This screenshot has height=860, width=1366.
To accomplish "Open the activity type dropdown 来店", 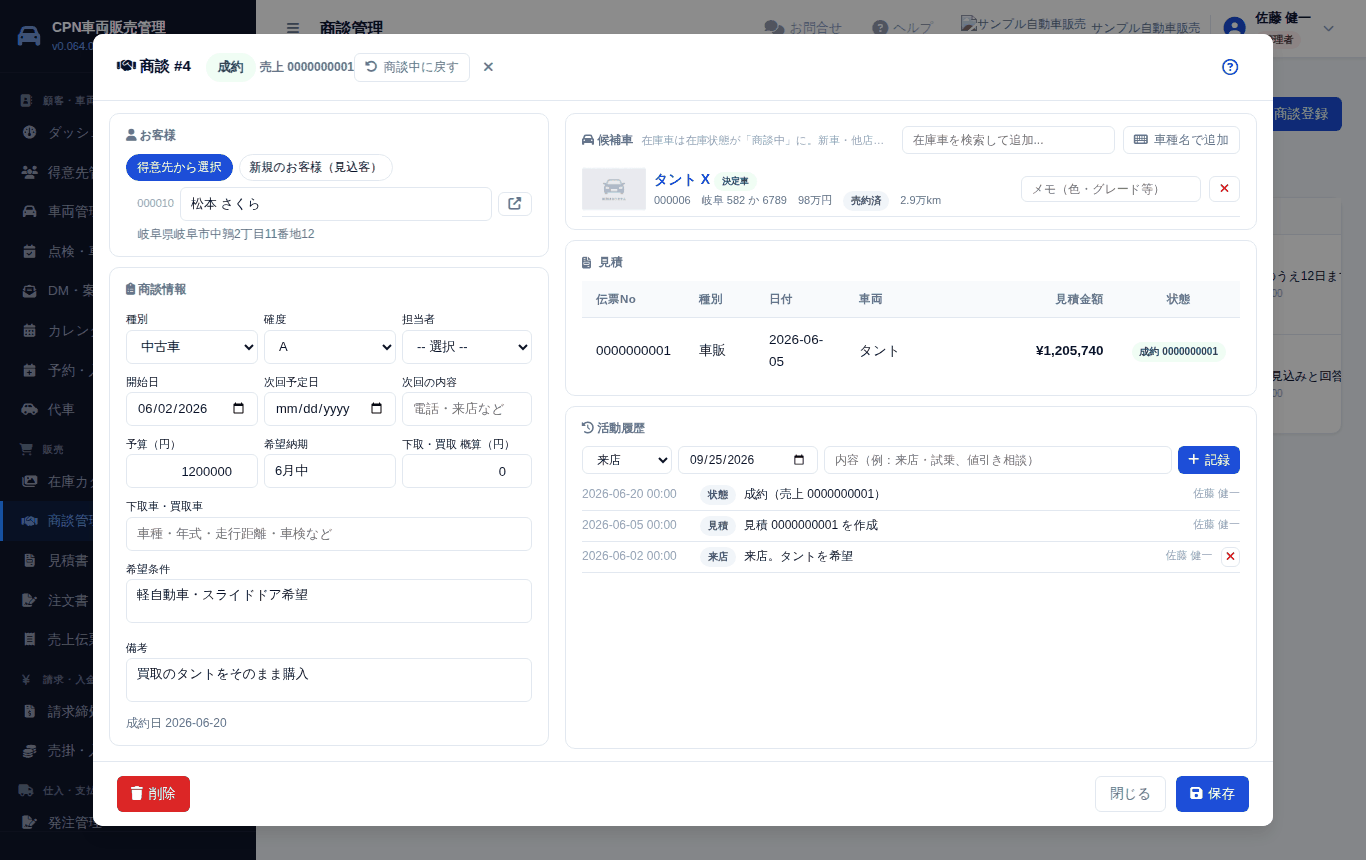I will click(x=627, y=460).
